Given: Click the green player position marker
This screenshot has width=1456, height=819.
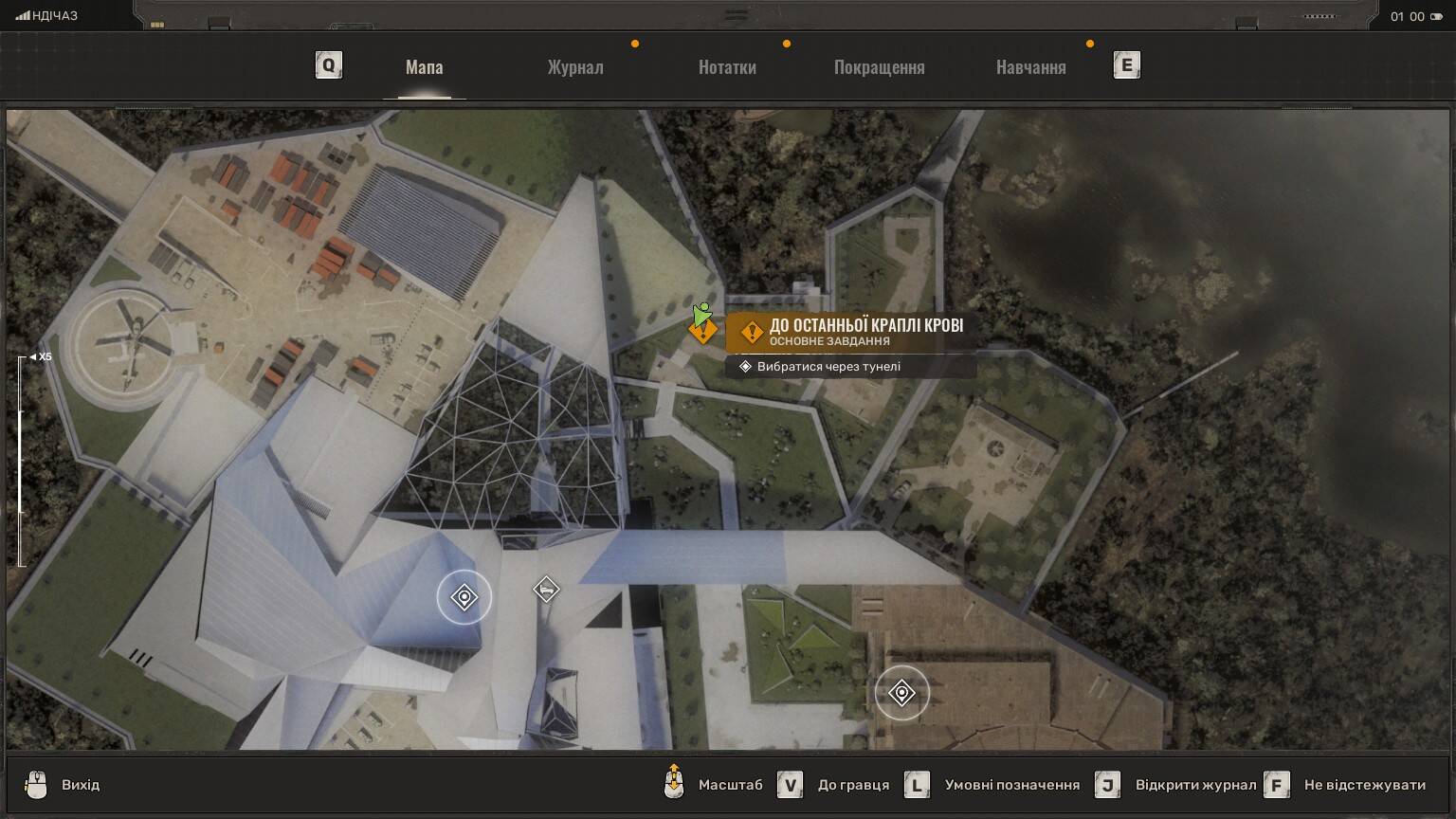Looking at the screenshot, I should (x=701, y=313).
